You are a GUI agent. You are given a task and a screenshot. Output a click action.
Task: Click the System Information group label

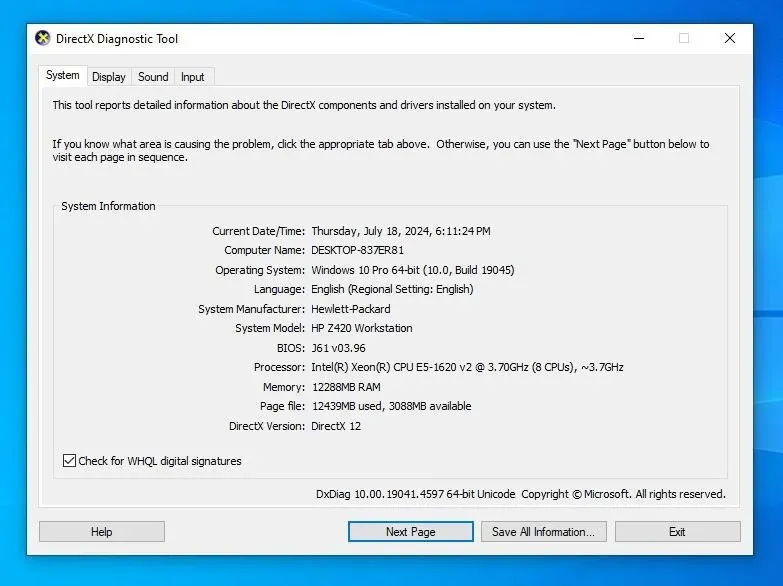tap(108, 206)
